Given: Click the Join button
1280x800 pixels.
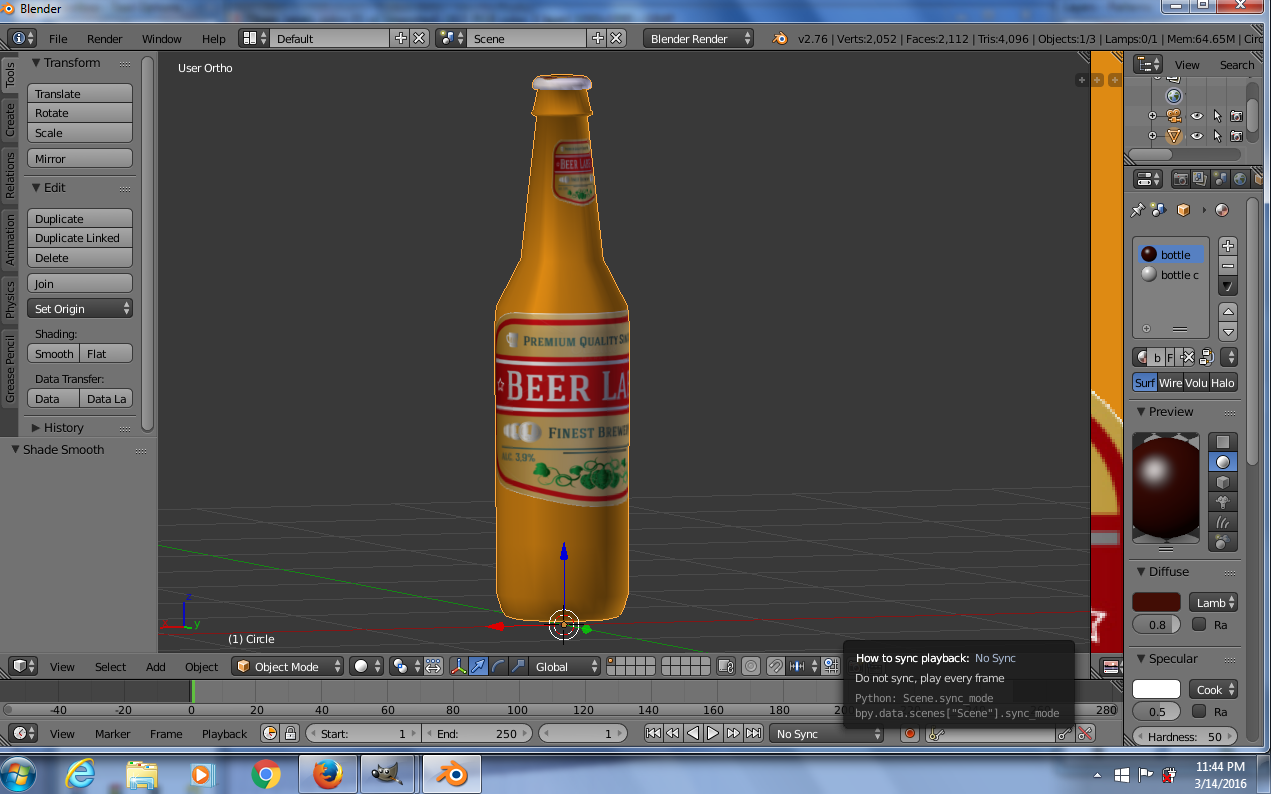Looking at the screenshot, I should click(x=80, y=284).
